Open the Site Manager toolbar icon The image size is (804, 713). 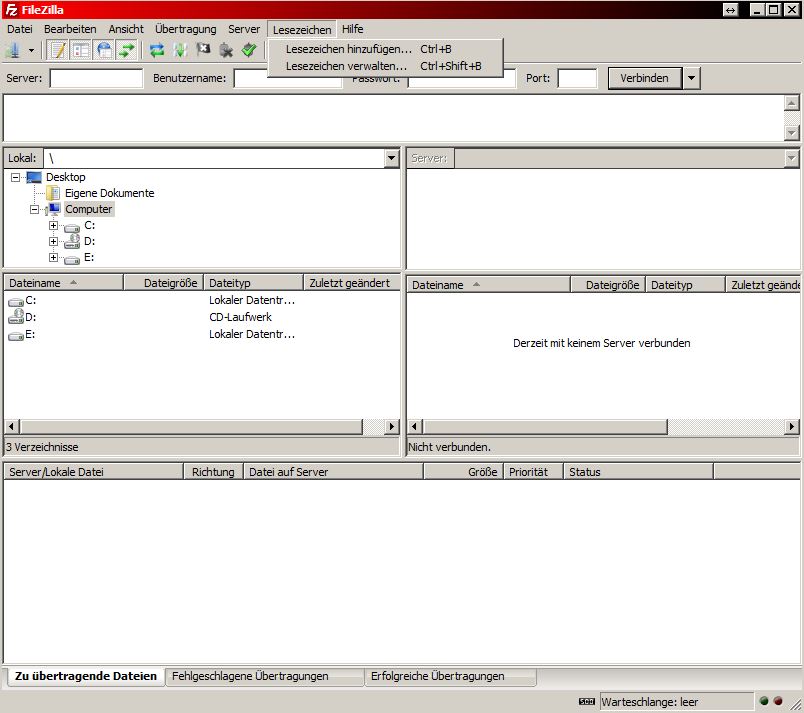13,50
